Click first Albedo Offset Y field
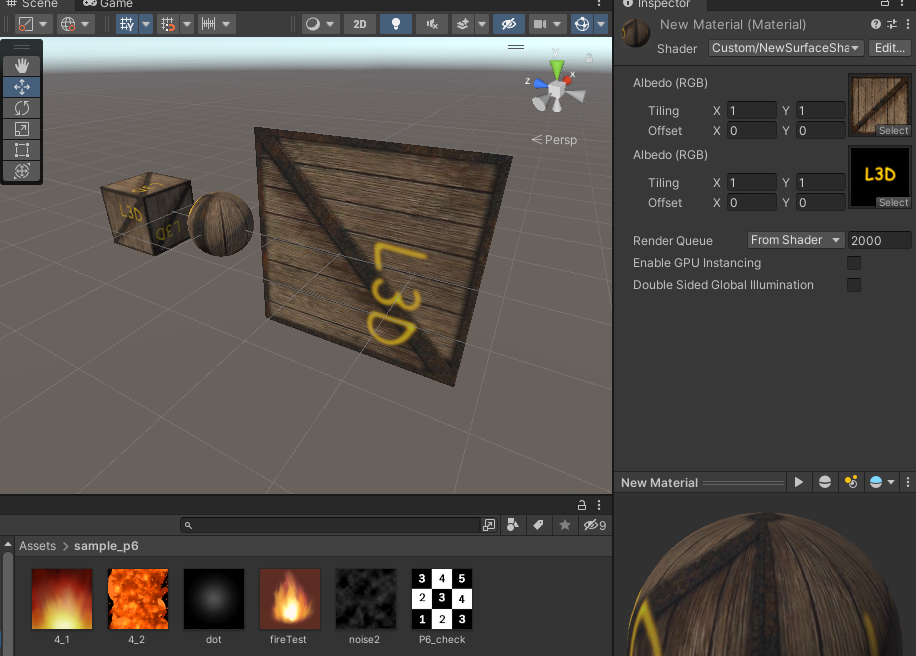The width and height of the screenshot is (916, 656). (x=821, y=130)
